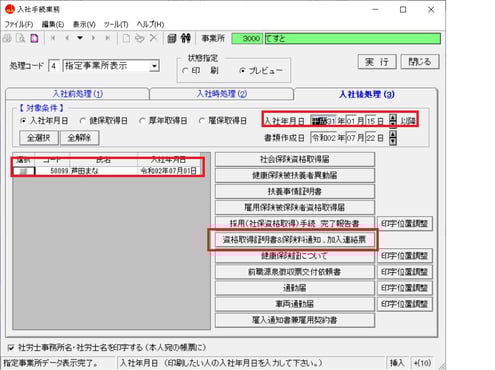This screenshot has width=495, height=370.
Task: Switch to 入社後処理(3) tab
Action: [366, 94]
